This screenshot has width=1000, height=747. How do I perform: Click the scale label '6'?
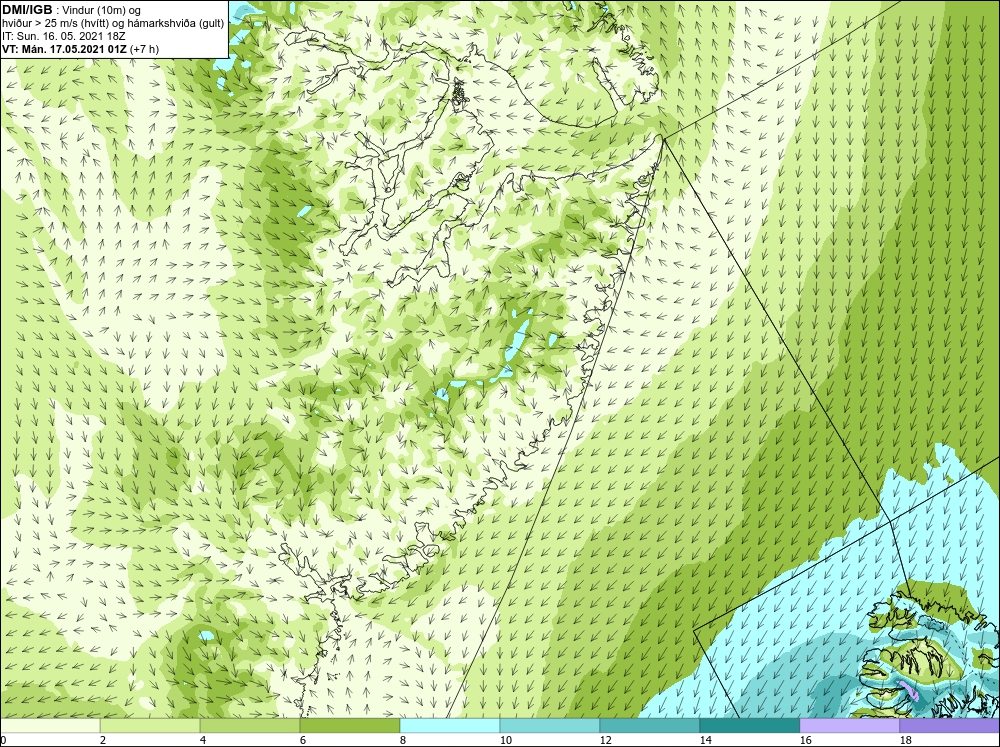click(303, 740)
